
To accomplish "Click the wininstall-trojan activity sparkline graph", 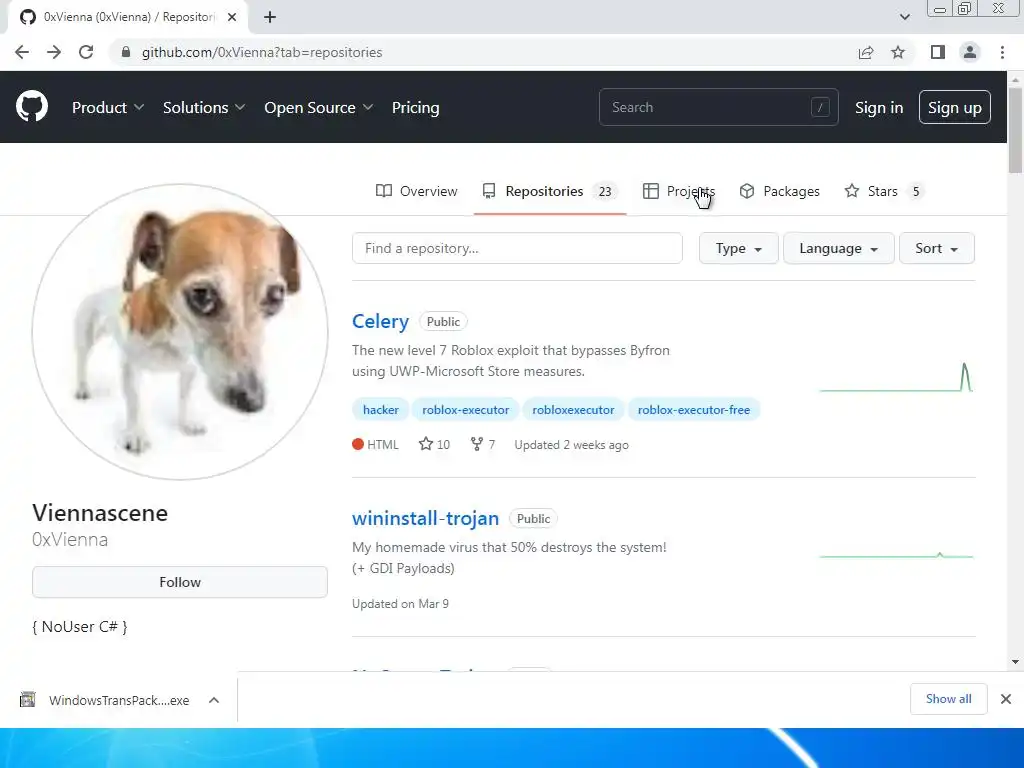I will click(x=897, y=556).
